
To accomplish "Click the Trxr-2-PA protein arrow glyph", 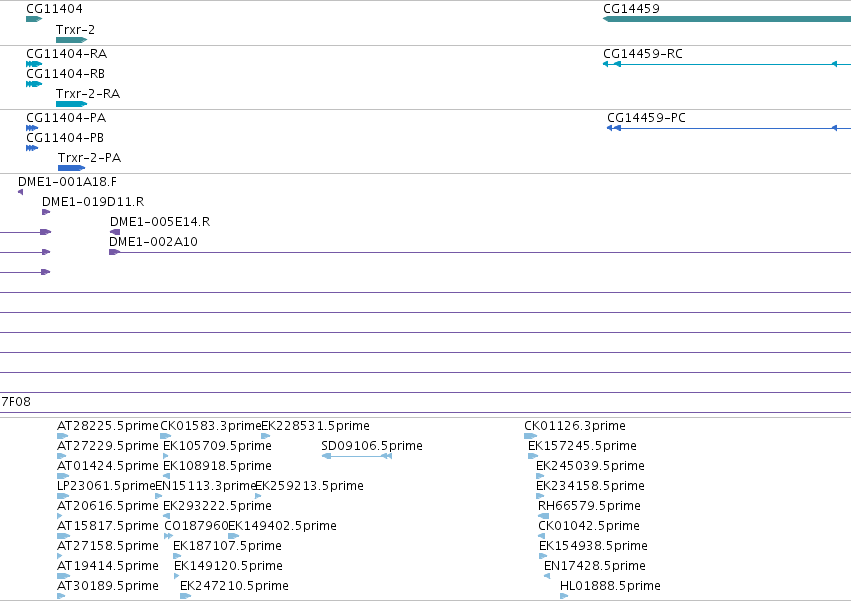I will tap(71, 168).
